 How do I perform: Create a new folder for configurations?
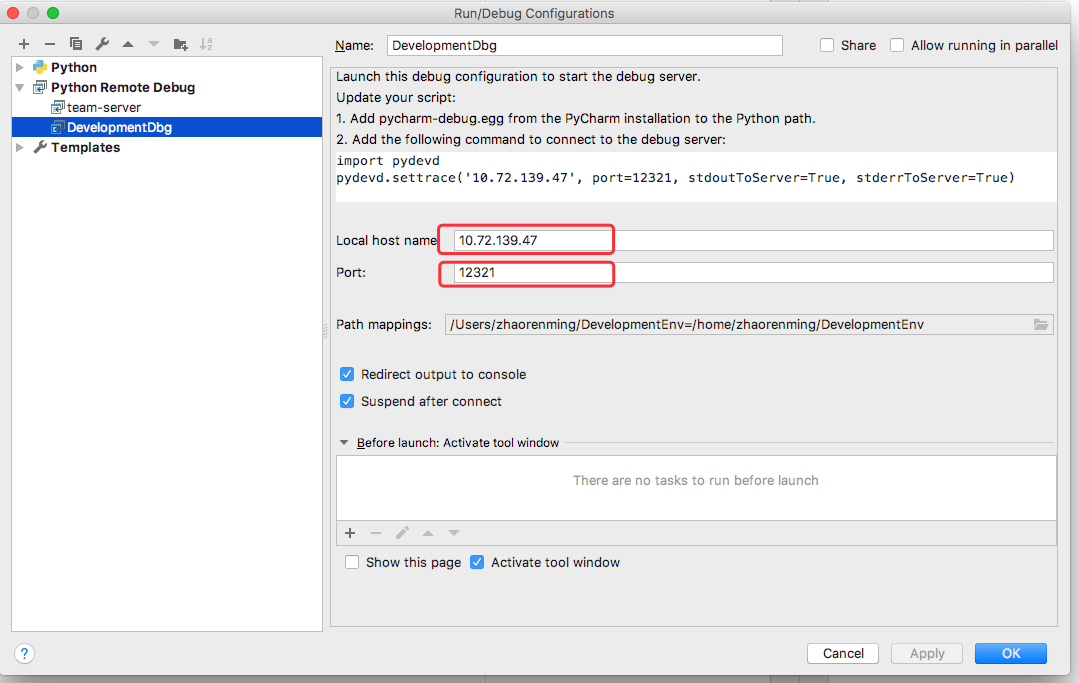click(180, 44)
